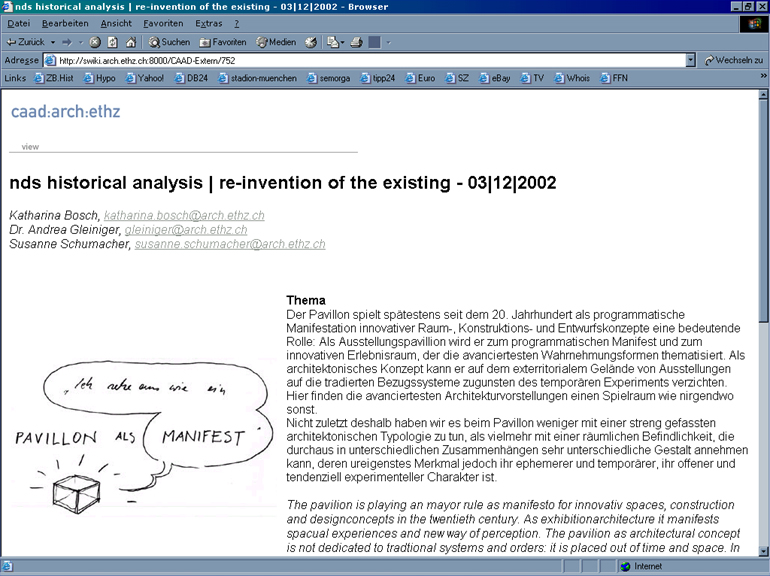Open the Suchen search panel
The width and height of the screenshot is (770, 576).
tap(169, 42)
